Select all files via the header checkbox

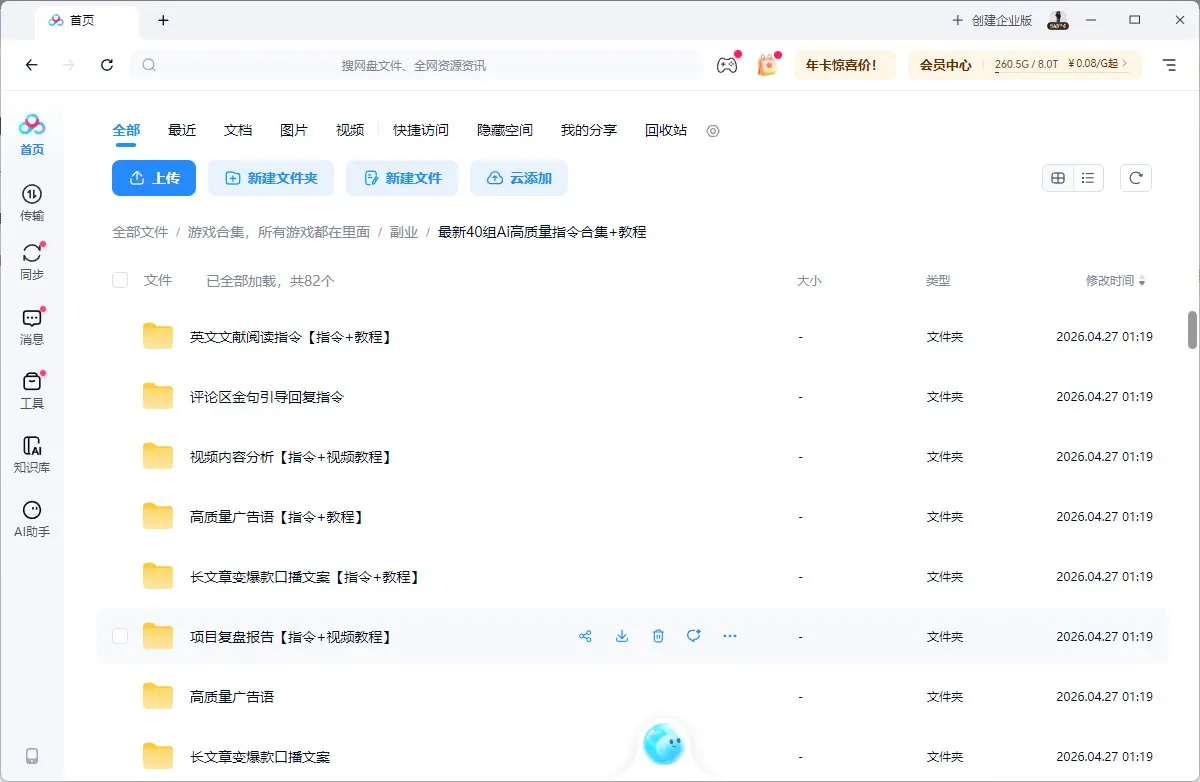(119, 280)
